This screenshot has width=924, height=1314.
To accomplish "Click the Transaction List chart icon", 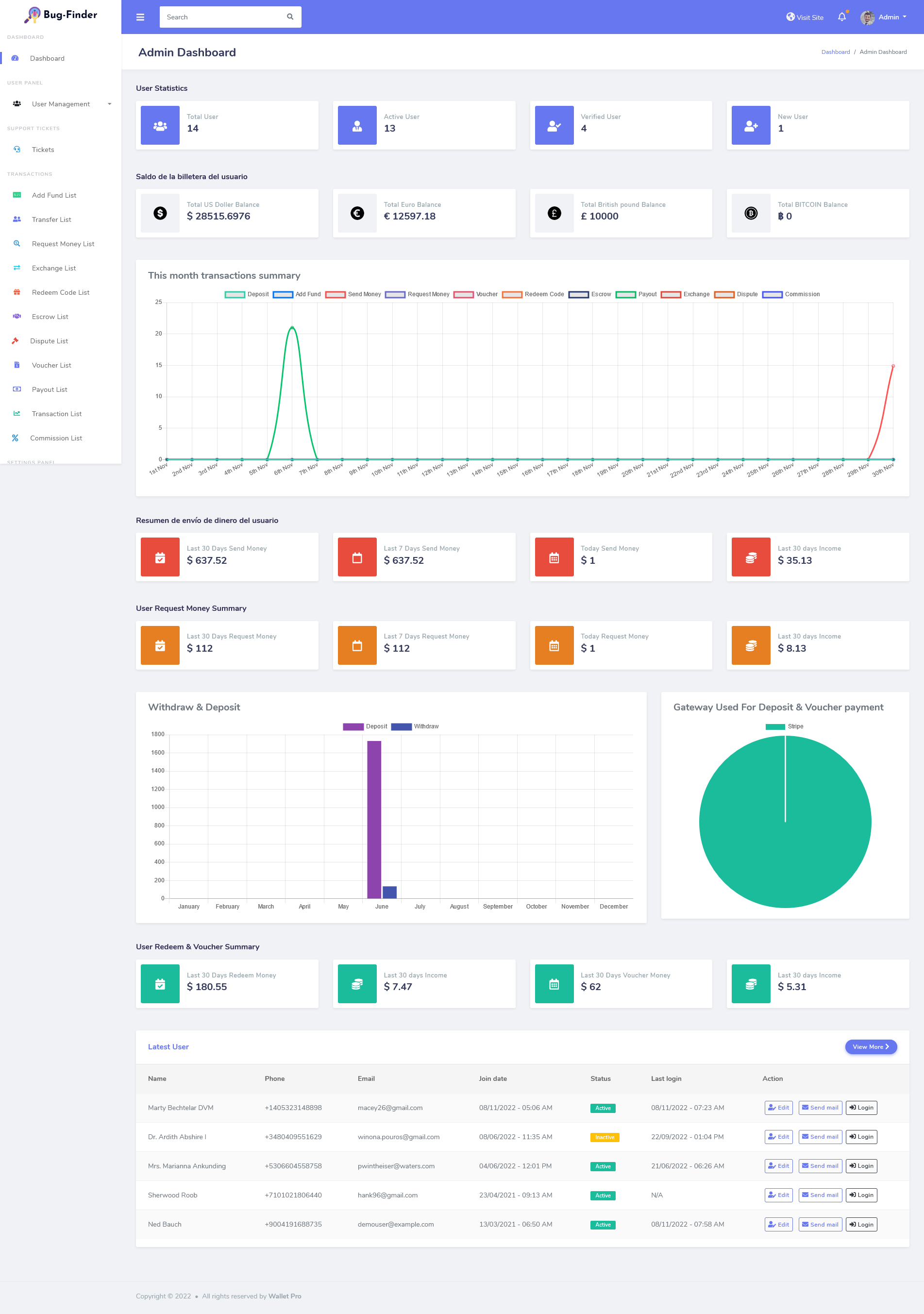I will click(x=17, y=414).
